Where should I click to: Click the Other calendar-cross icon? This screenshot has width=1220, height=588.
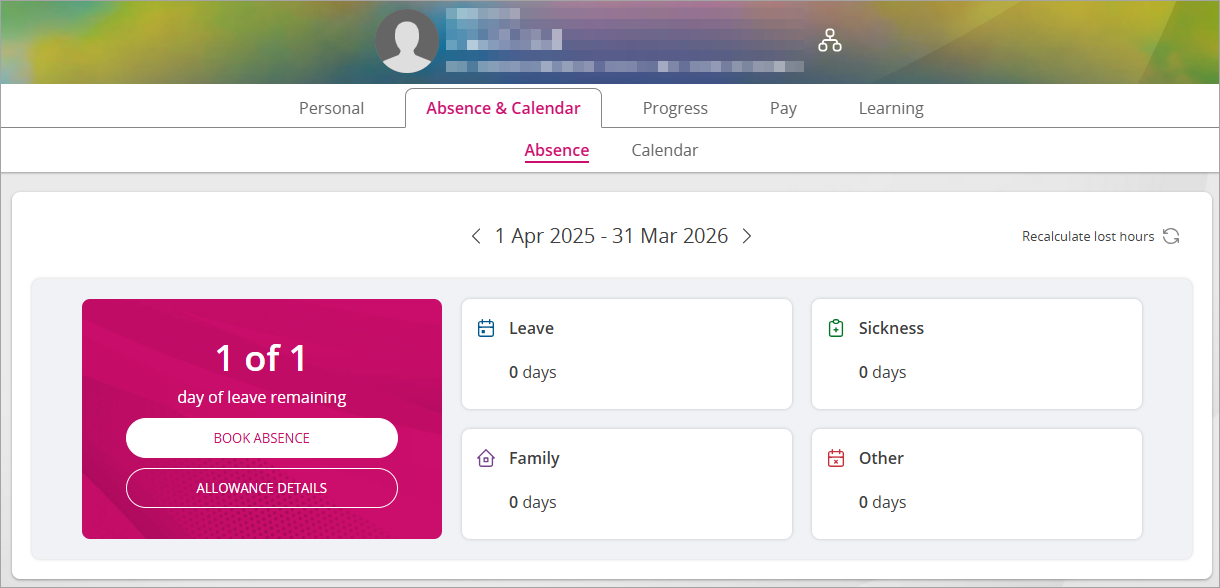(836, 458)
